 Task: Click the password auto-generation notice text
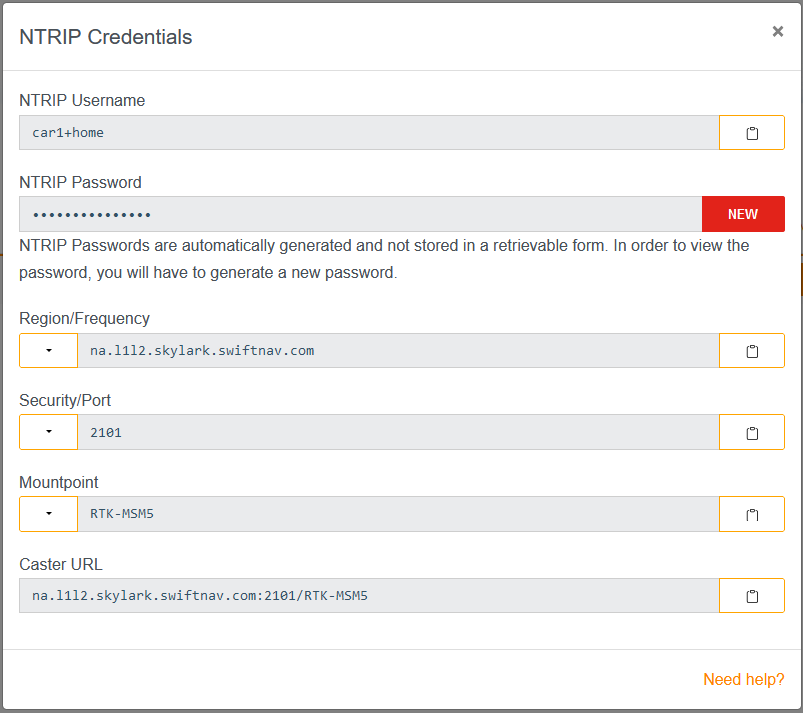(x=384, y=259)
